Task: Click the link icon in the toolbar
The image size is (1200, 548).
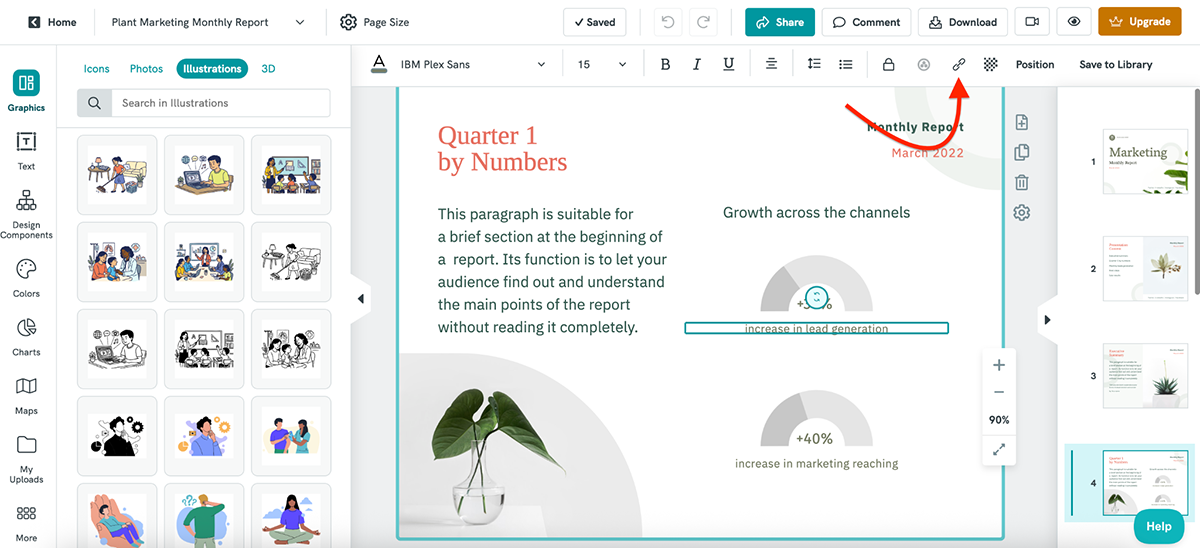Action: tap(958, 64)
